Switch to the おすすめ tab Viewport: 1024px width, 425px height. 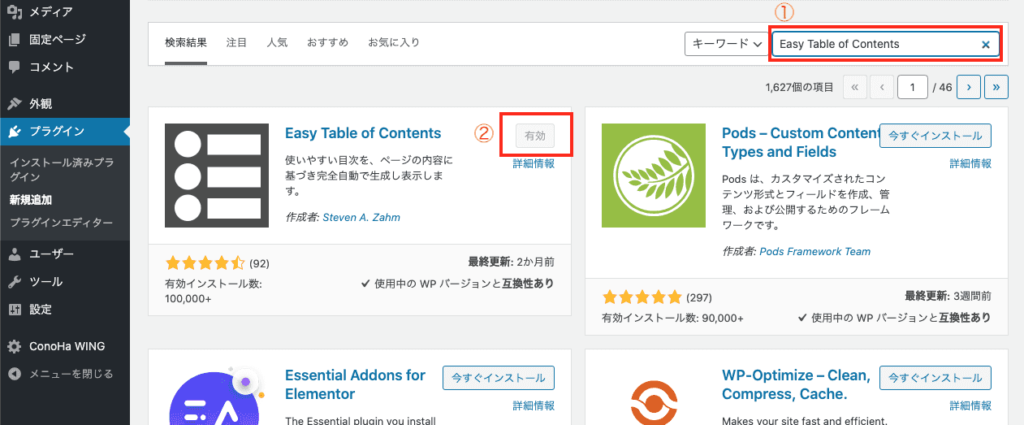328,43
